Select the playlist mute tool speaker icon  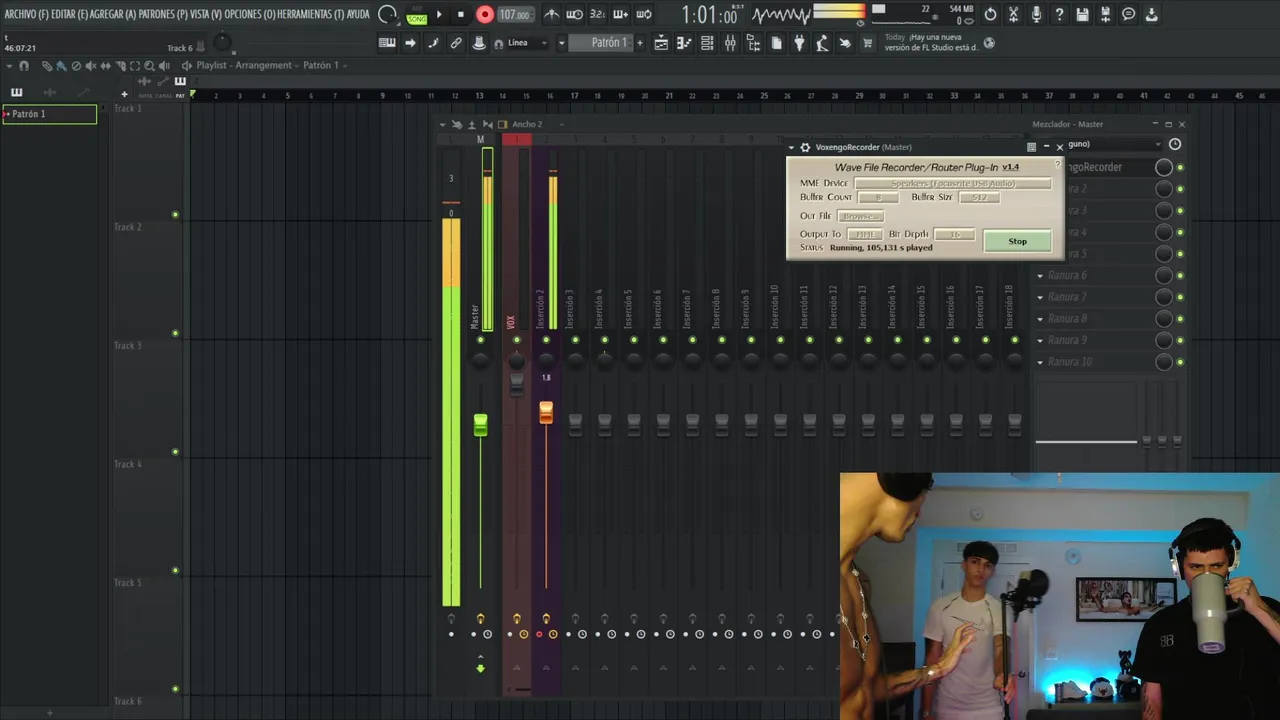(x=91, y=66)
